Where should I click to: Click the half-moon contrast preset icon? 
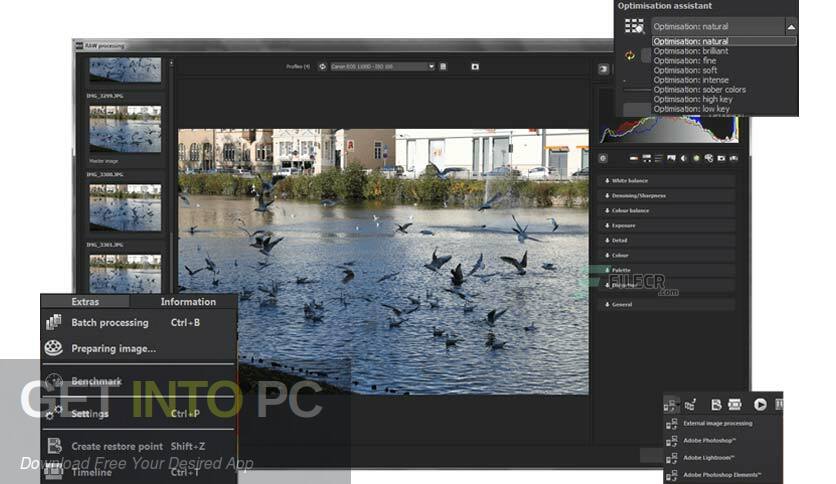click(x=684, y=158)
